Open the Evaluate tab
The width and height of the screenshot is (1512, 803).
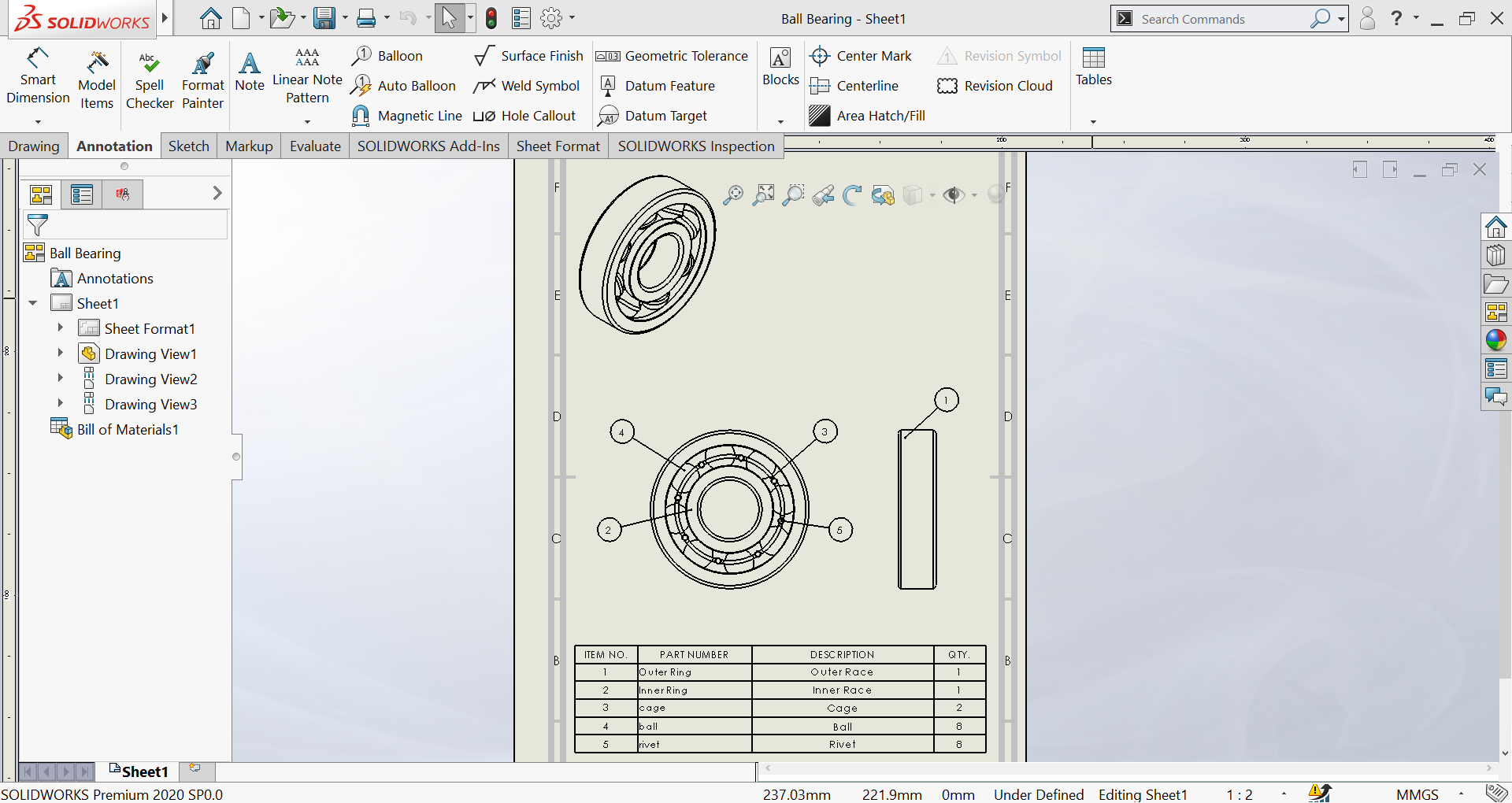pos(315,146)
